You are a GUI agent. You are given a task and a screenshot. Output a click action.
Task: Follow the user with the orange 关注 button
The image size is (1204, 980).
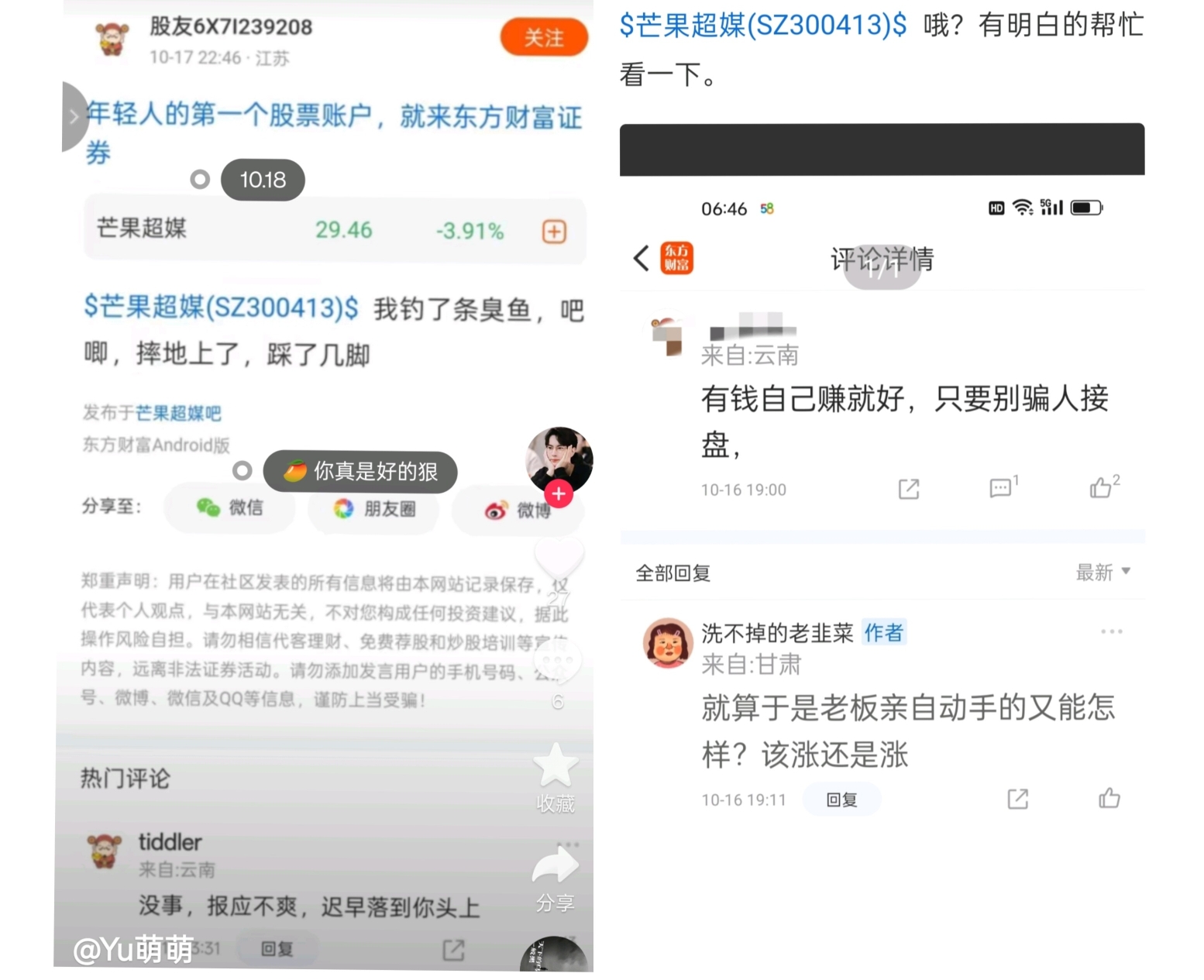pos(544,37)
